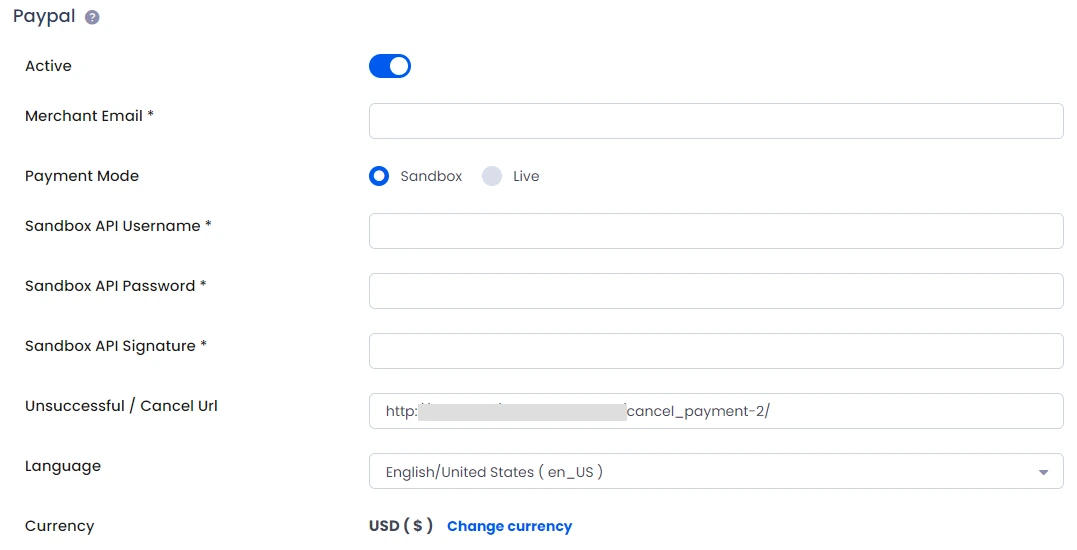
Task: Focus the Sandbox API Password field
Action: pyautogui.click(x=716, y=291)
